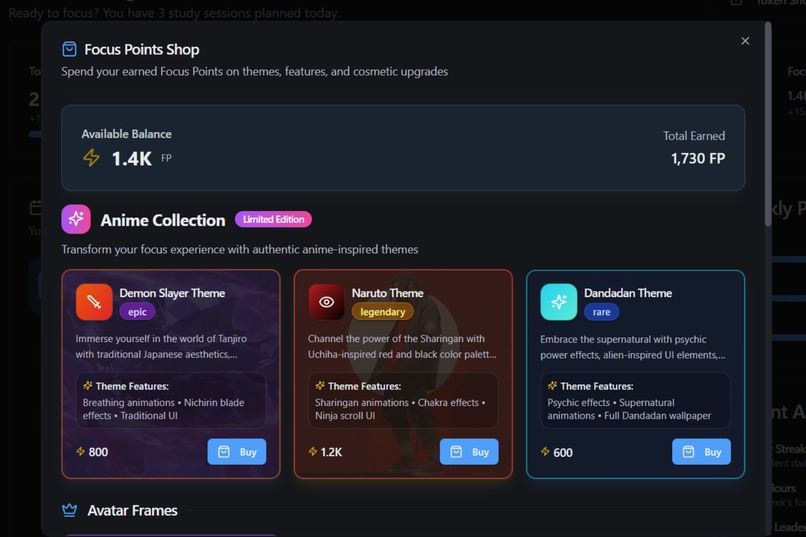Click 'Channel the power of the Sharingan' description

[396, 339]
